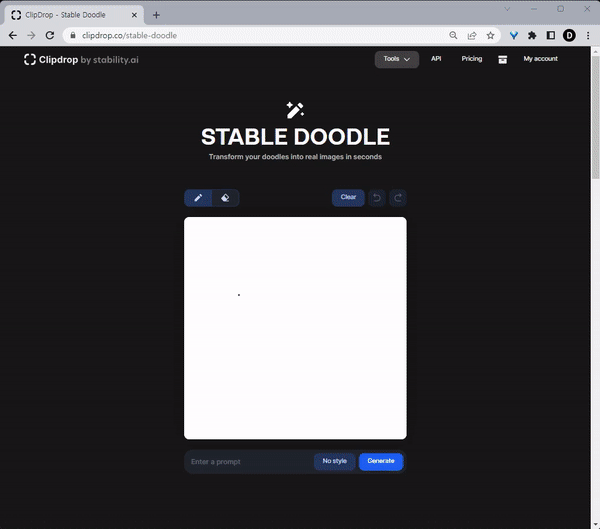Click the address bar URL clipdrop.co/stable-doodle
Screen dimensions: 600x529
tap(129, 36)
